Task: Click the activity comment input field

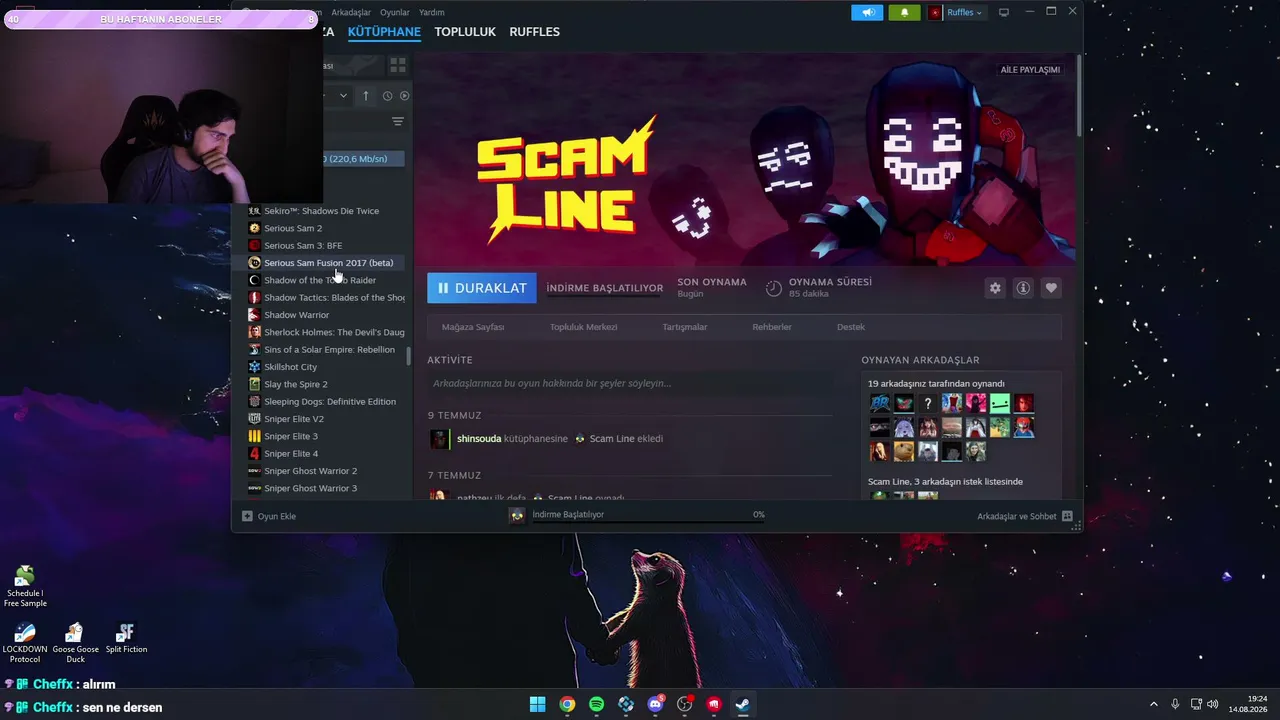Action: (x=630, y=383)
